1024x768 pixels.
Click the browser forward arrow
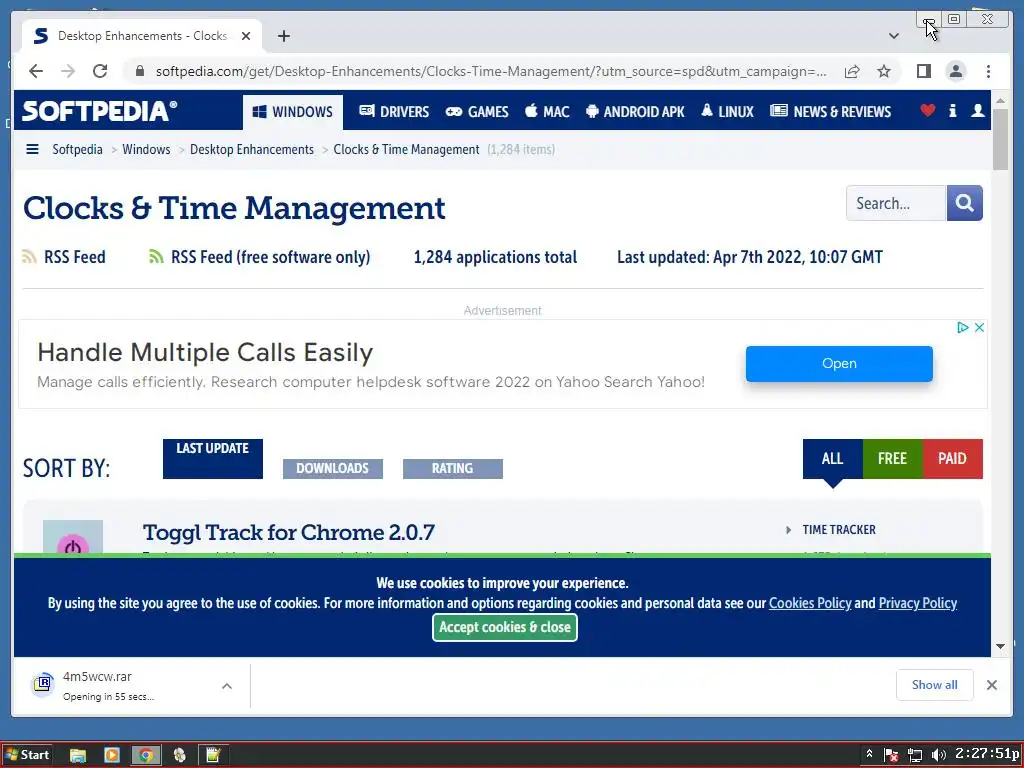pos(68,71)
